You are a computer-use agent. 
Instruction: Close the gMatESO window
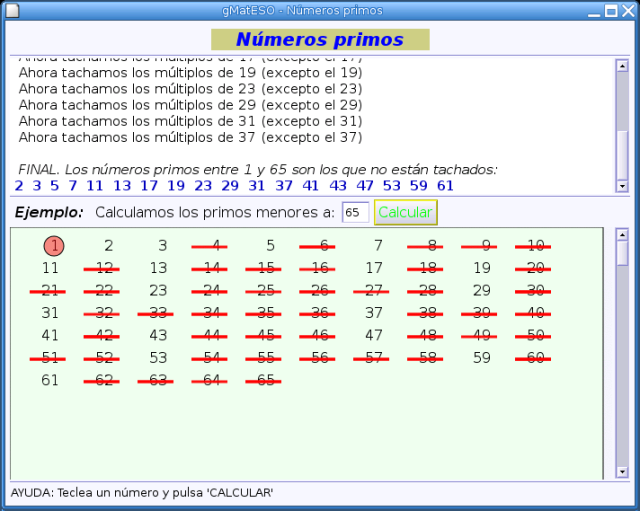click(629, 9)
